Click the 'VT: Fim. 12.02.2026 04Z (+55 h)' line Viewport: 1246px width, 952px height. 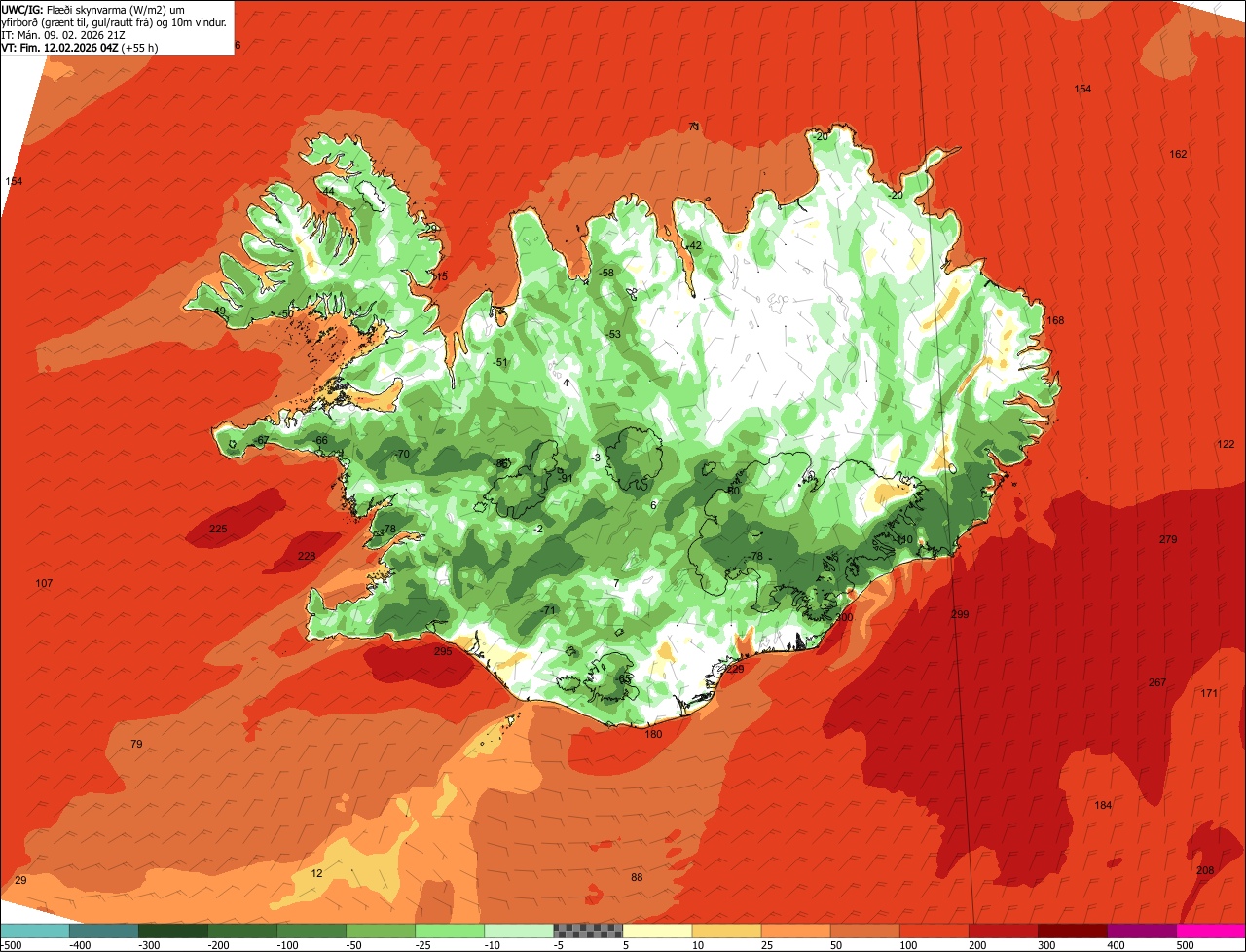click(80, 47)
